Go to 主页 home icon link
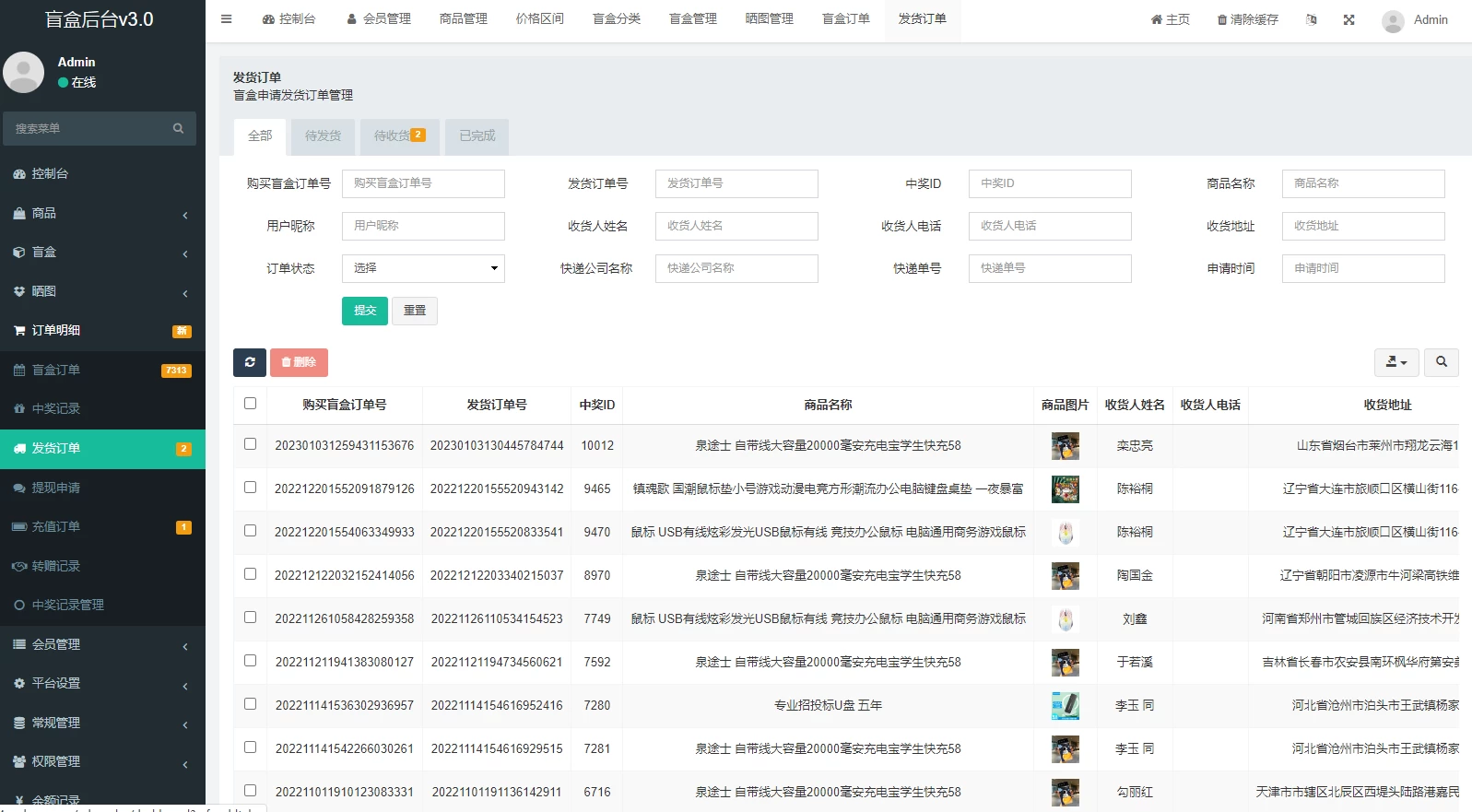Image resolution: width=1472 pixels, height=812 pixels. 1170,19
